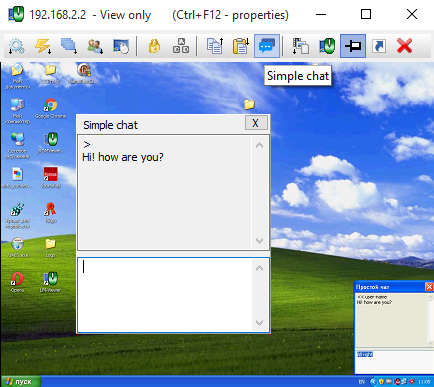Click the language indicator in XP tray

tap(362, 382)
